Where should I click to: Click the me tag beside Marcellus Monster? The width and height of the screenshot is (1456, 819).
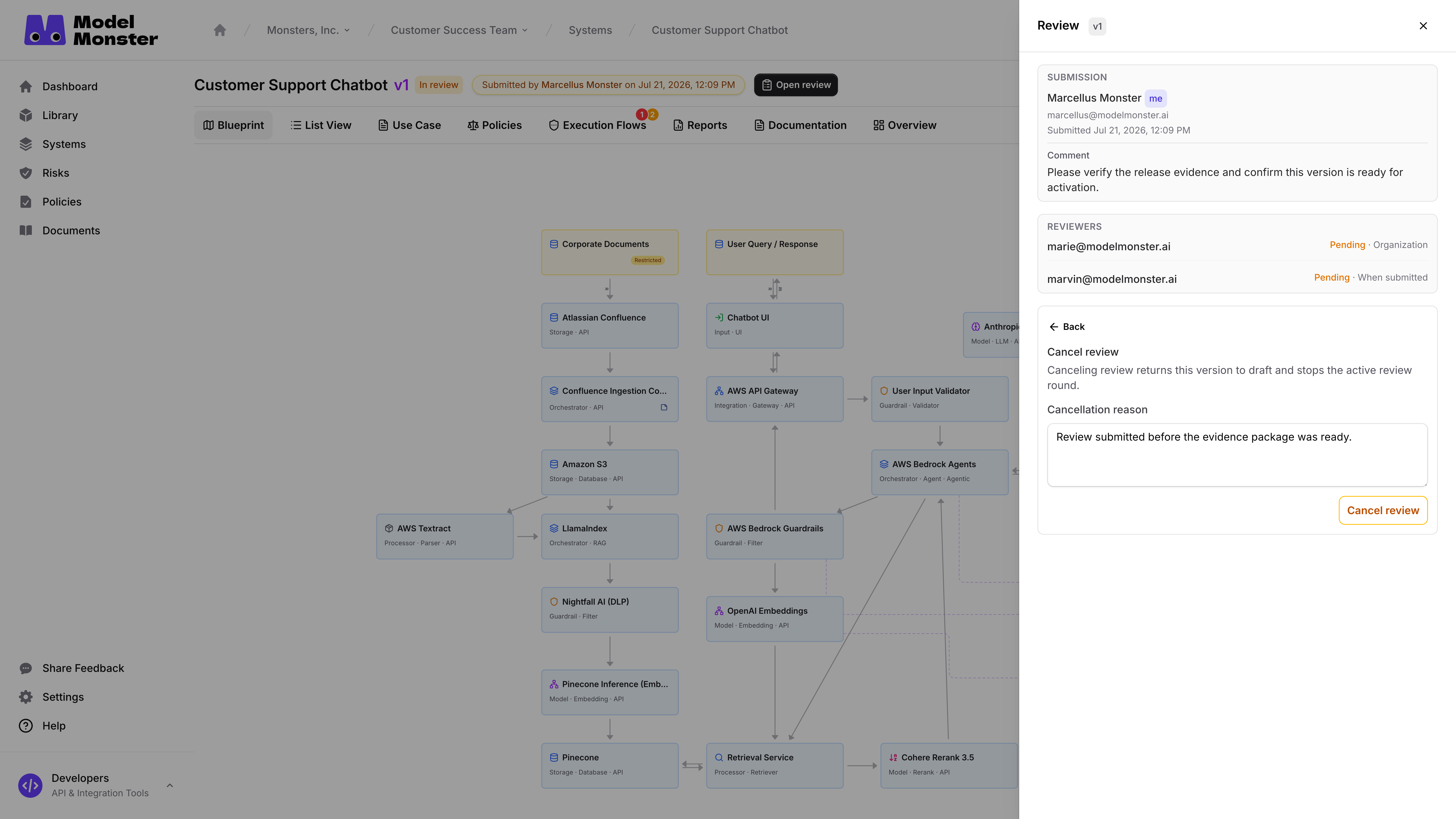(x=1155, y=98)
